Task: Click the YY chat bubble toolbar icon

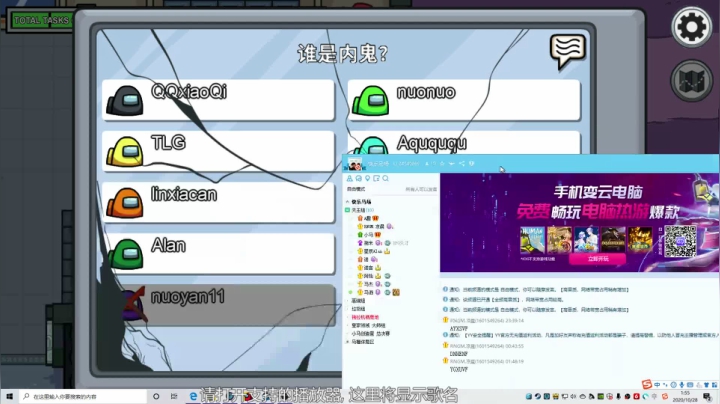Action: coord(359,178)
